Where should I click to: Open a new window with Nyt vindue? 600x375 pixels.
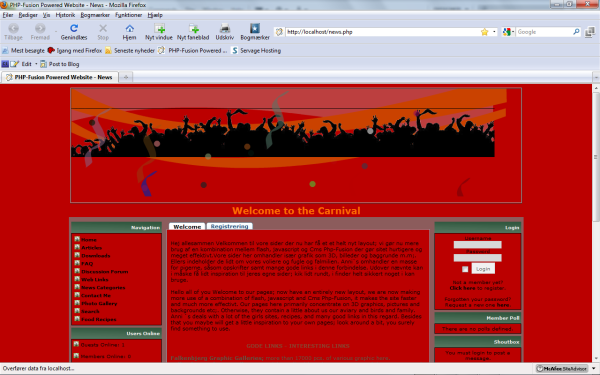point(159,28)
